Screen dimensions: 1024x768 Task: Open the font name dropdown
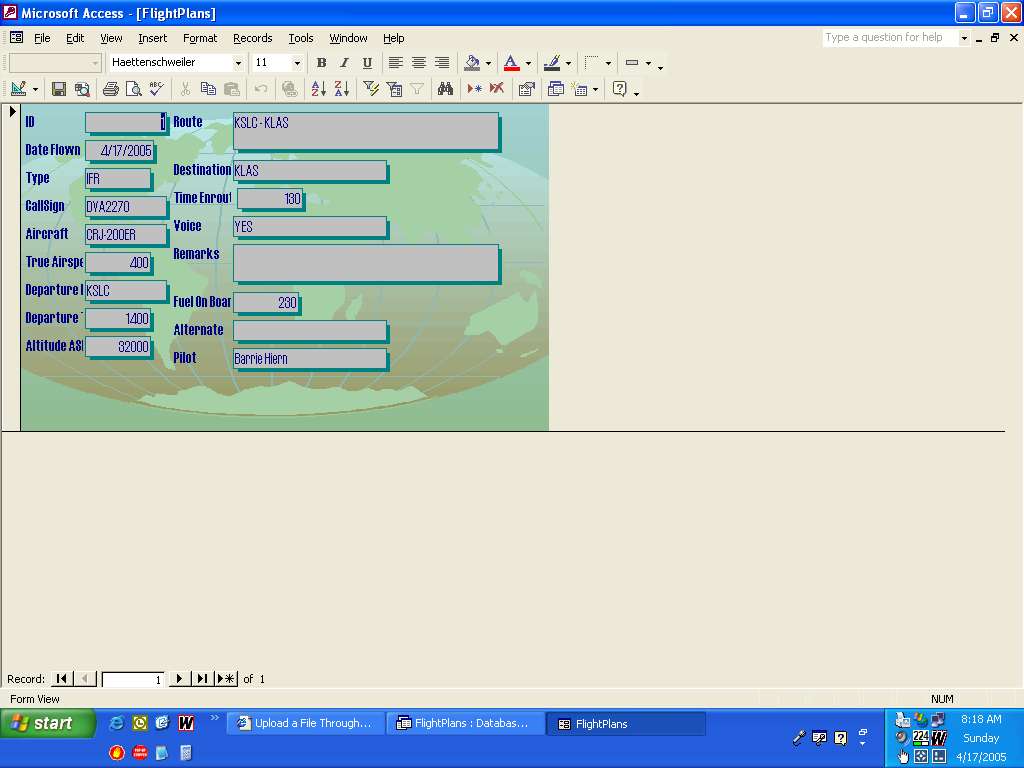(x=238, y=62)
